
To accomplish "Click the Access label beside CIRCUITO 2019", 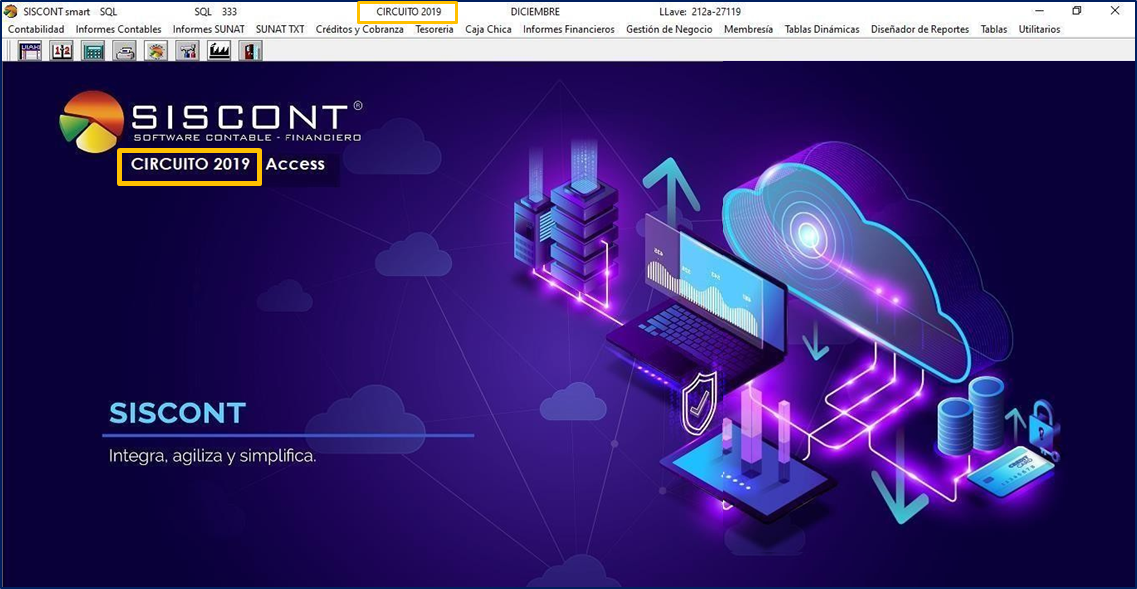I will [295, 164].
